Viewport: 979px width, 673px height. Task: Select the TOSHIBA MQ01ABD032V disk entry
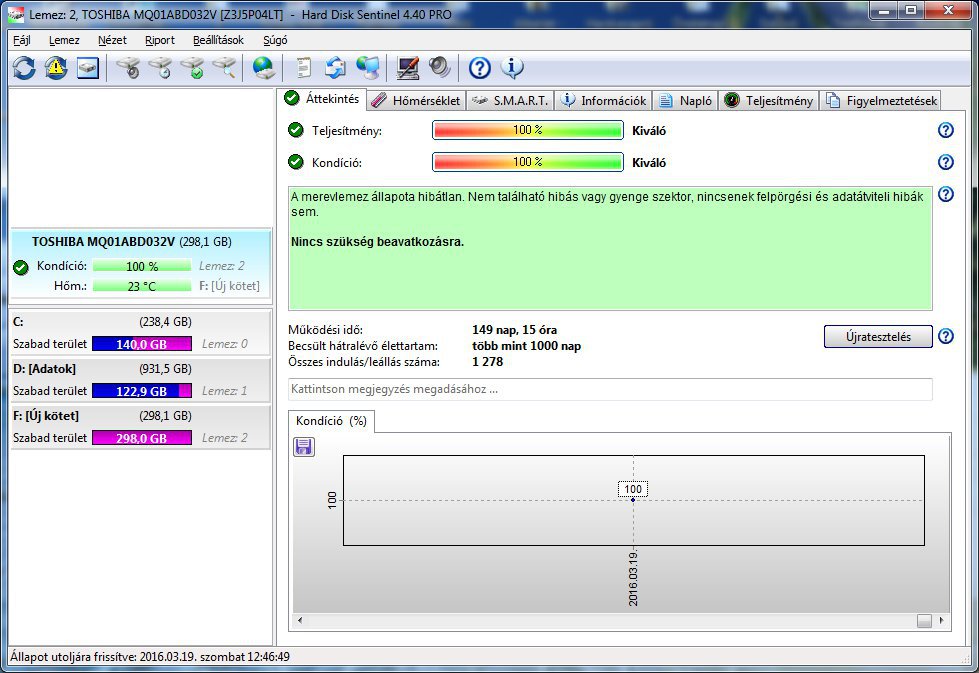pos(141,265)
